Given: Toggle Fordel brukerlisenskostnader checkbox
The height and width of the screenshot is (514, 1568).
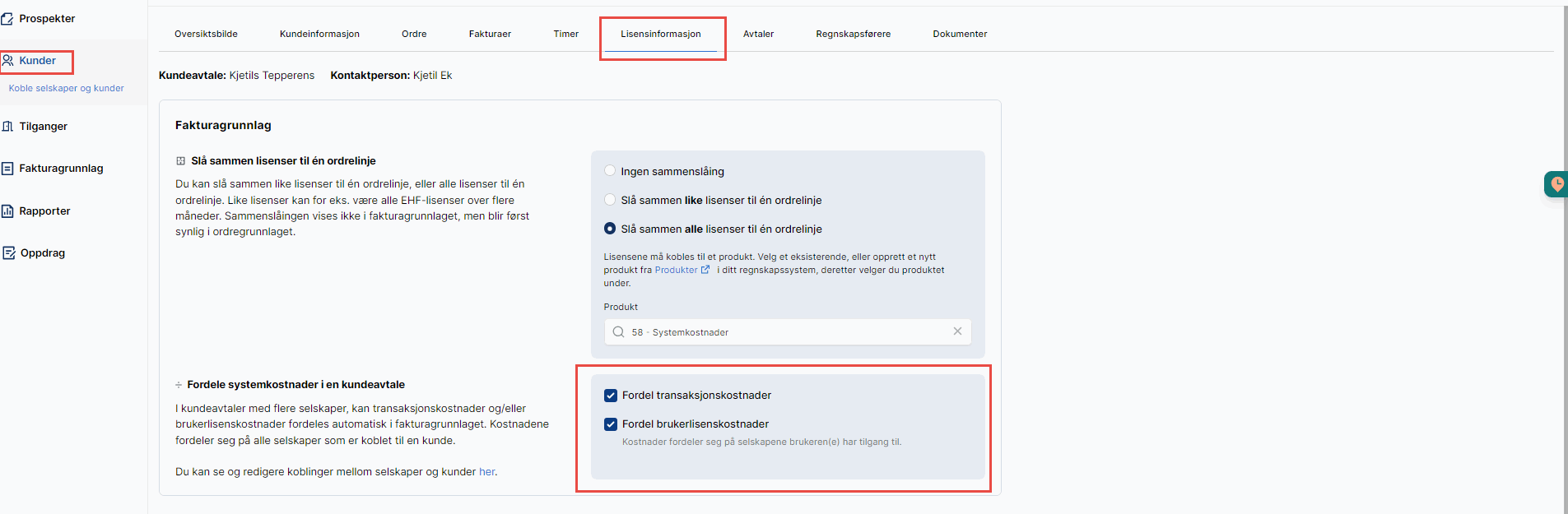Looking at the screenshot, I should click(611, 424).
